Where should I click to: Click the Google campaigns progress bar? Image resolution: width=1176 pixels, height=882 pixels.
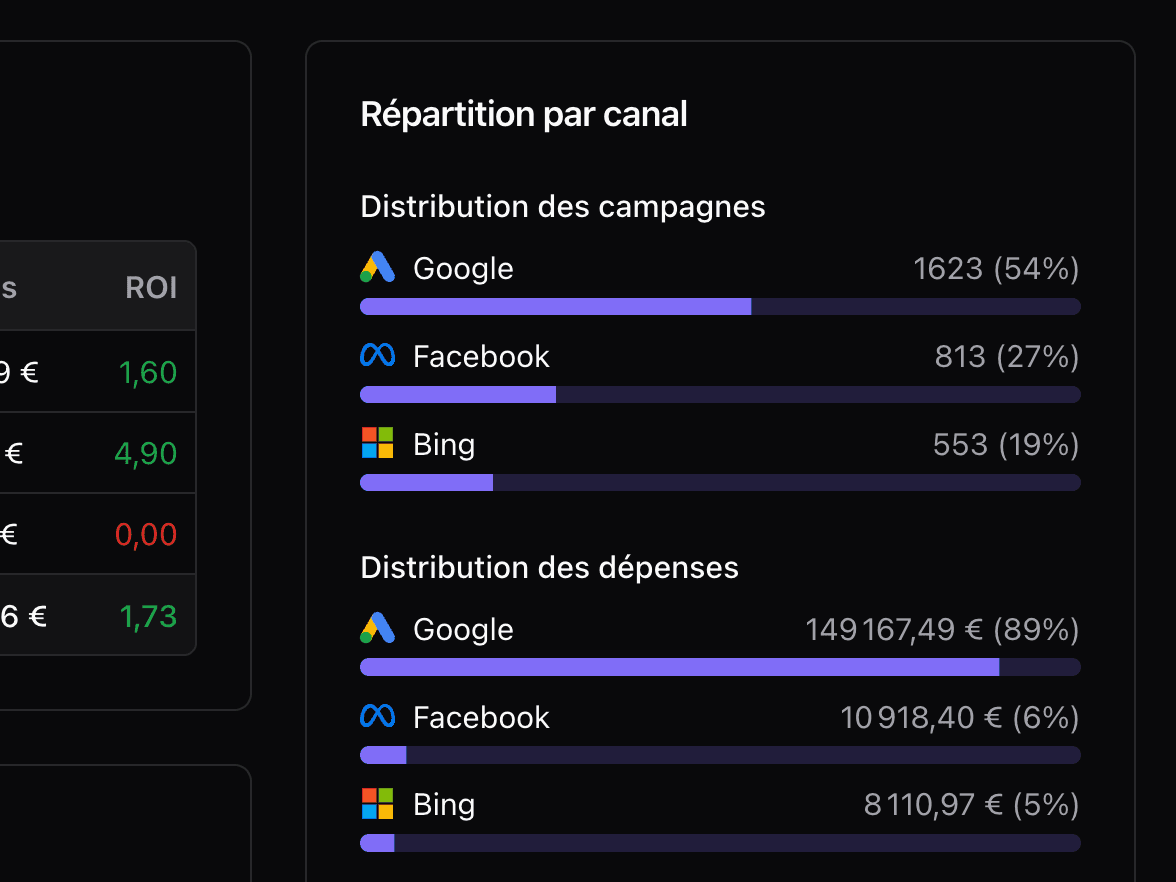pyautogui.click(x=720, y=306)
